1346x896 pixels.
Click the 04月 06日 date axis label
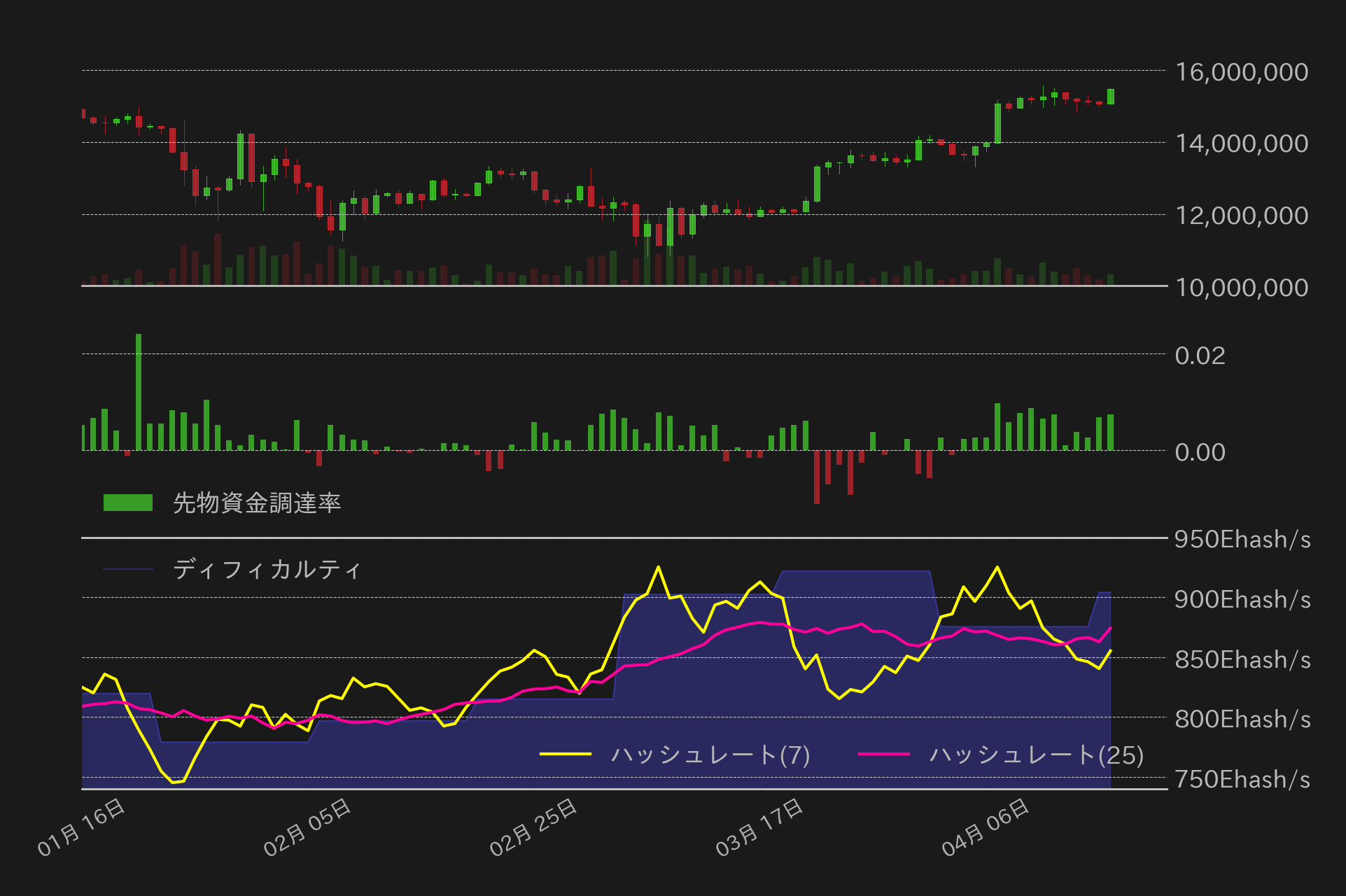coord(986,827)
